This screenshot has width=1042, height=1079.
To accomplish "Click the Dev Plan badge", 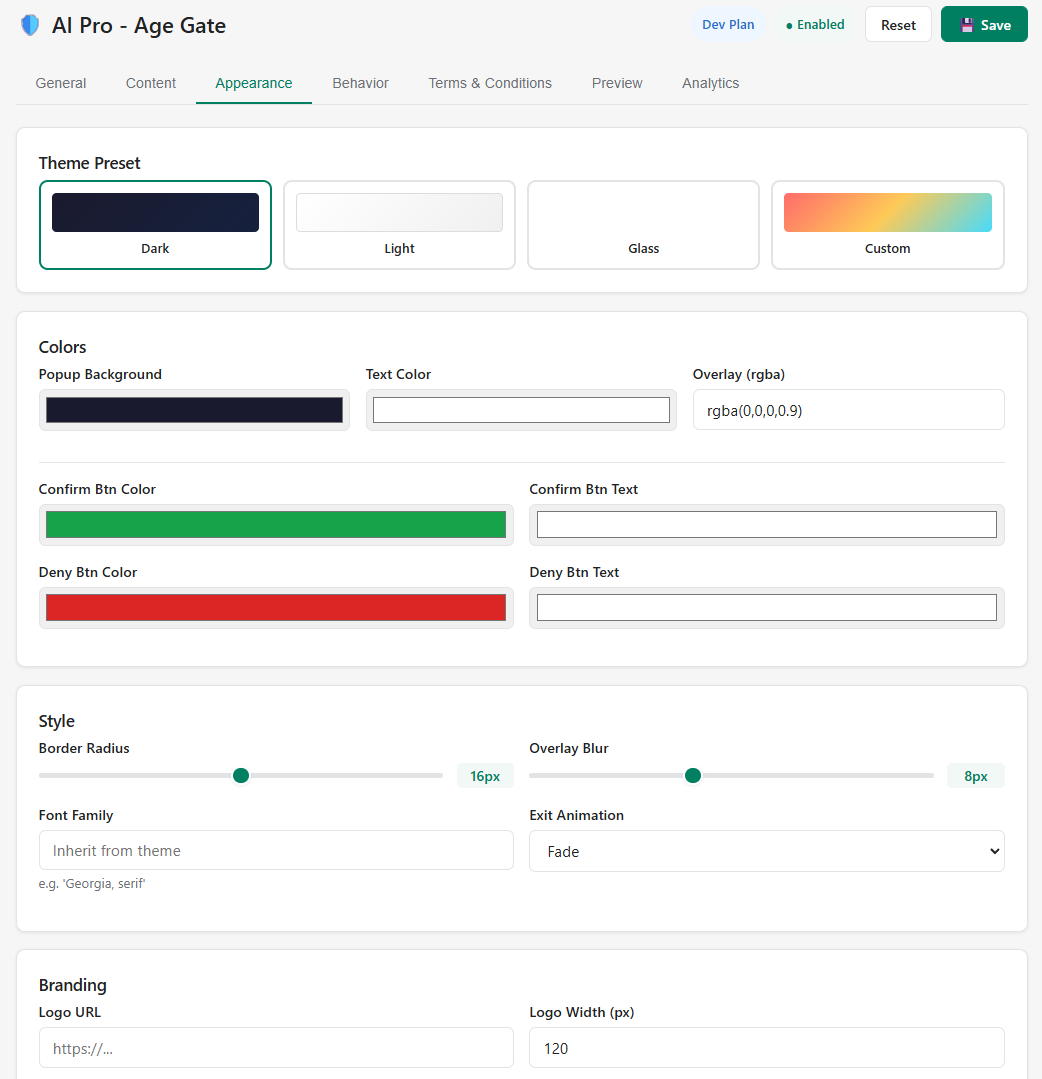I will point(728,23).
